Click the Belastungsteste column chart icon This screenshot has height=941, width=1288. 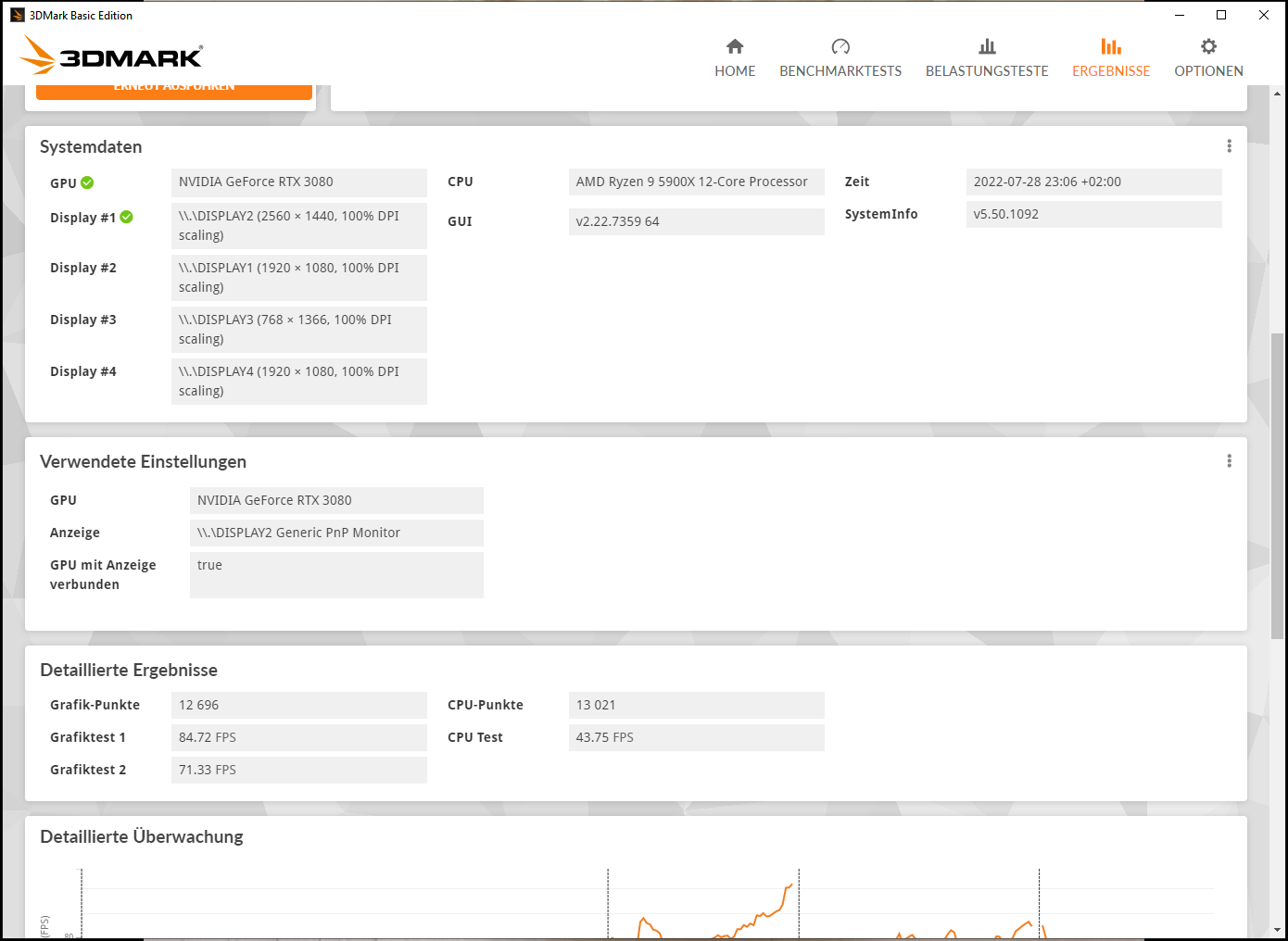[x=987, y=46]
